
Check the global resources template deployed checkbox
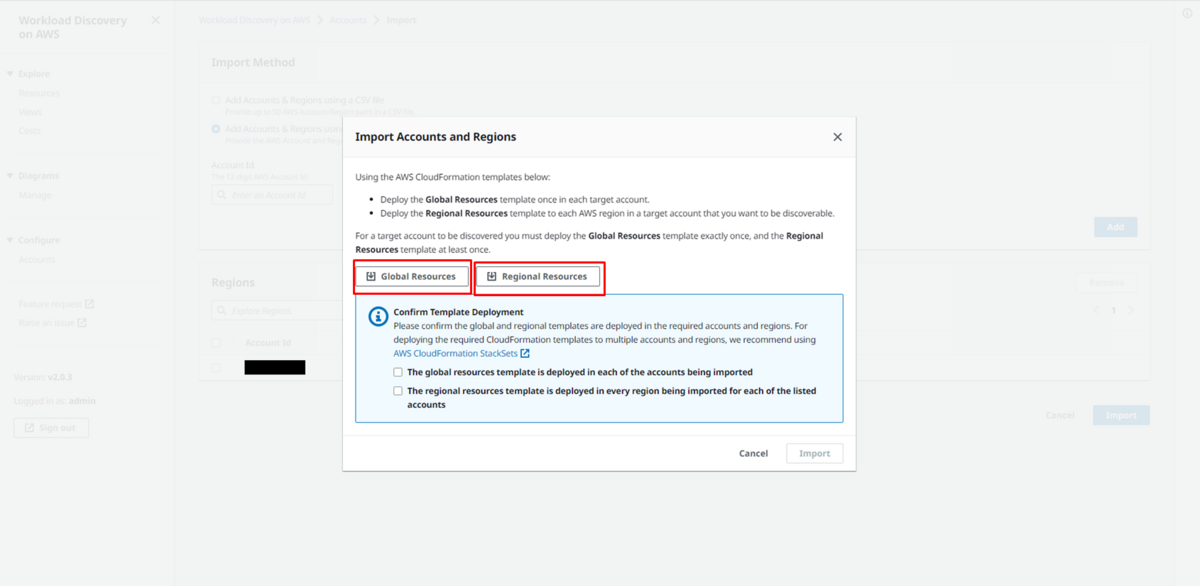coord(398,372)
